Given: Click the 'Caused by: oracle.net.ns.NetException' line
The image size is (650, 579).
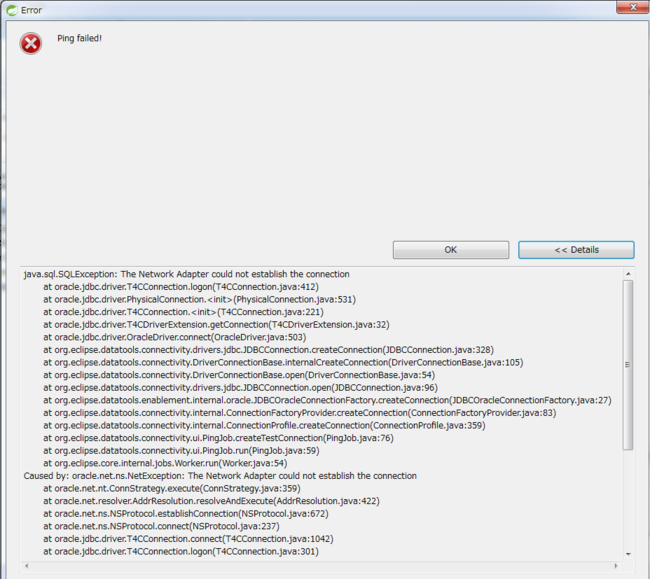Looking at the screenshot, I should pos(220,476).
